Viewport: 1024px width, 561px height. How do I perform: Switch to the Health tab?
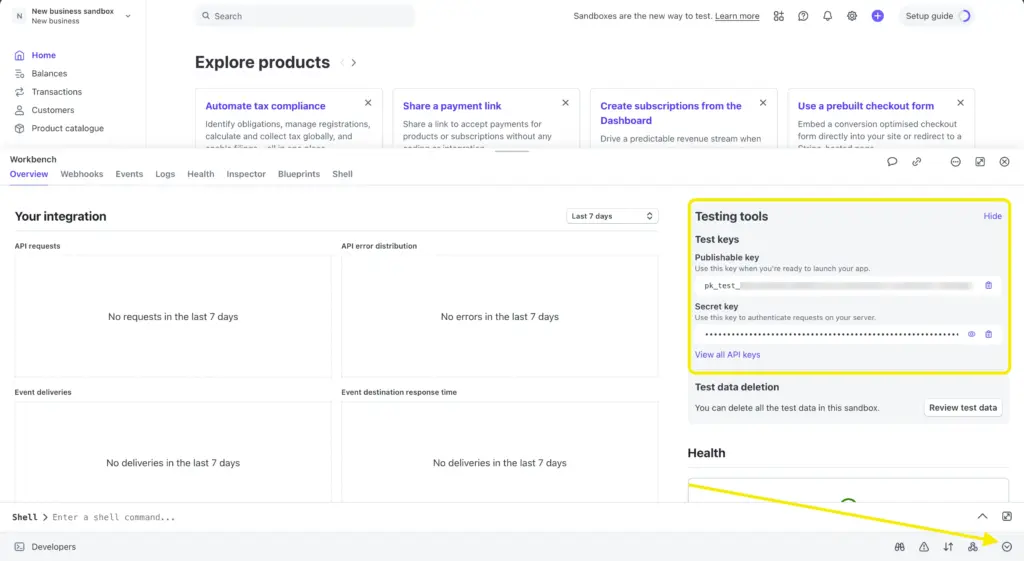point(200,174)
